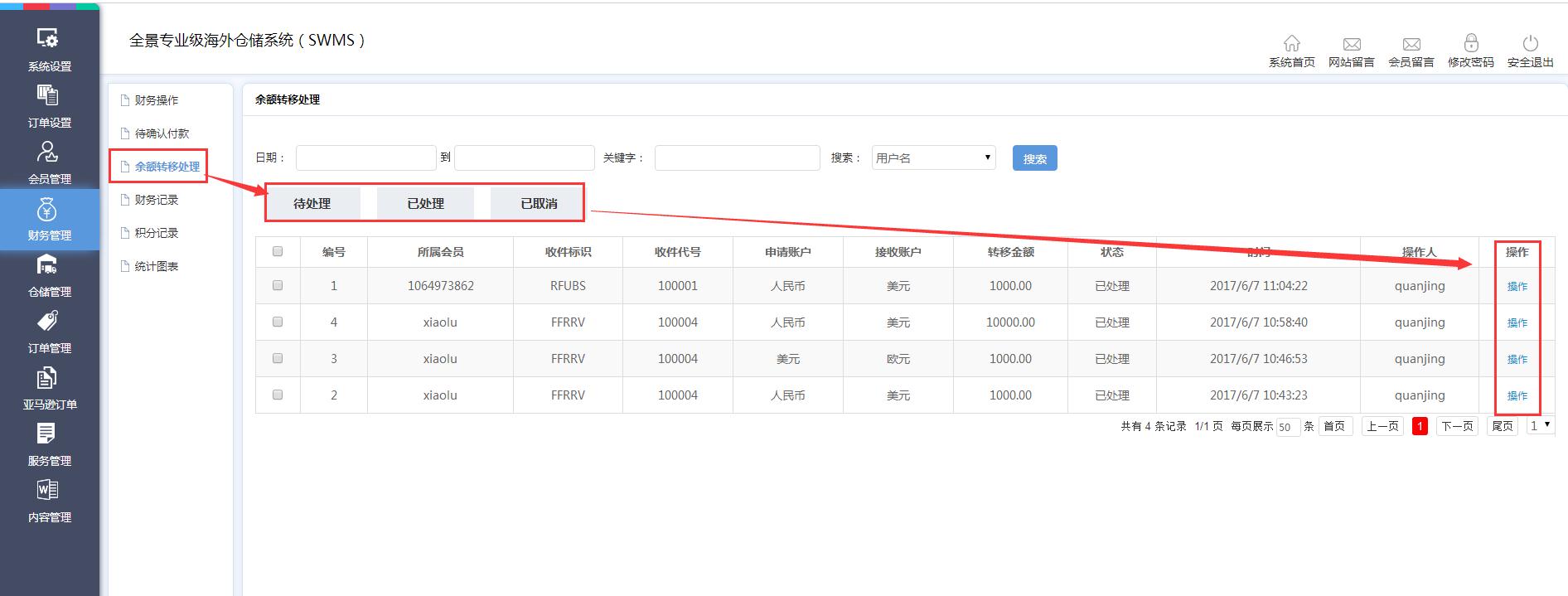The height and width of the screenshot is (596, 1568).
Task: Select the 仓储管理 warehouse icon
Action: click(x=48, y=265)
